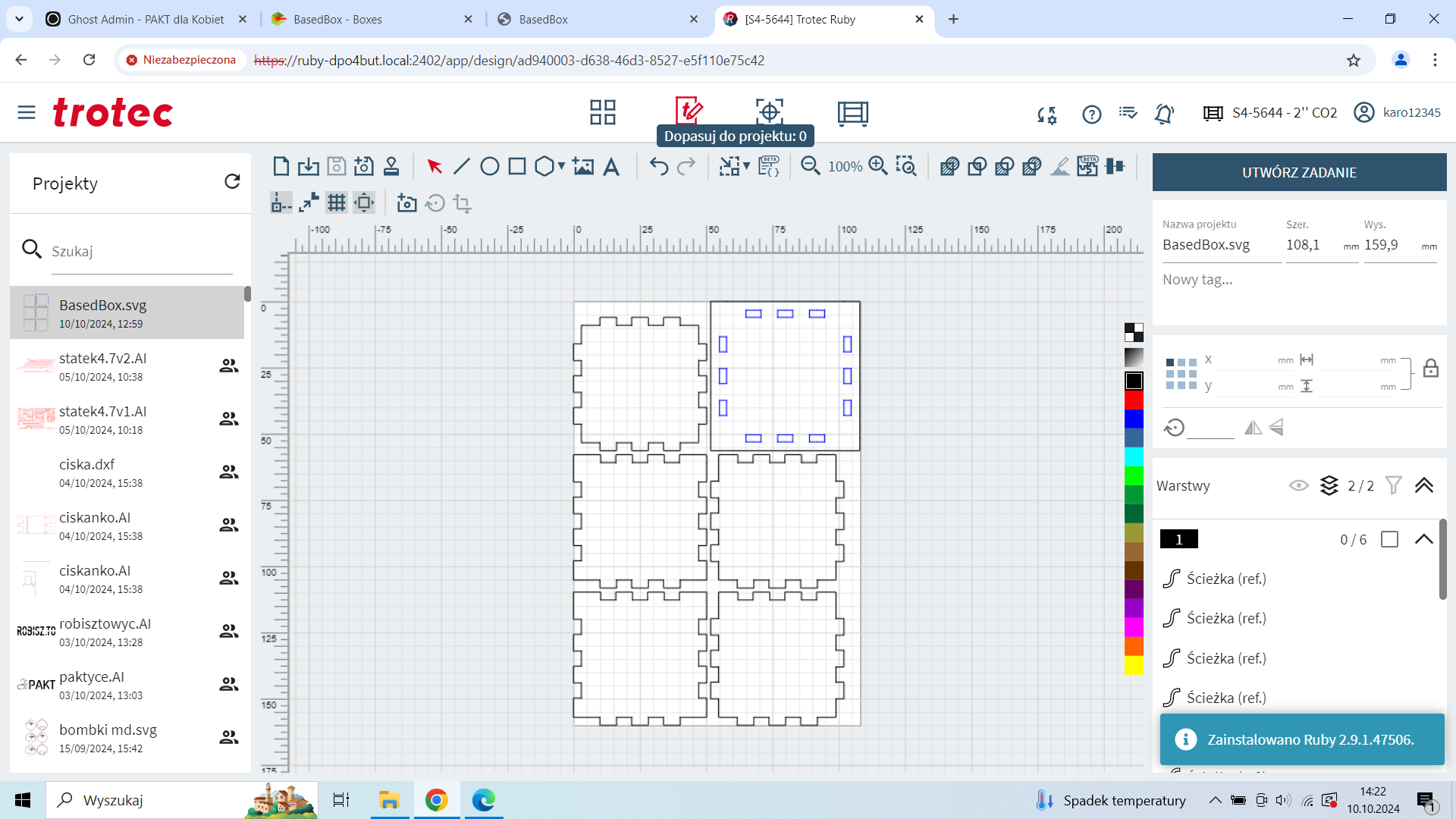Zoom in on the canvas
The height and width of the screenshot is (819, 1456).
coord(878,166)
